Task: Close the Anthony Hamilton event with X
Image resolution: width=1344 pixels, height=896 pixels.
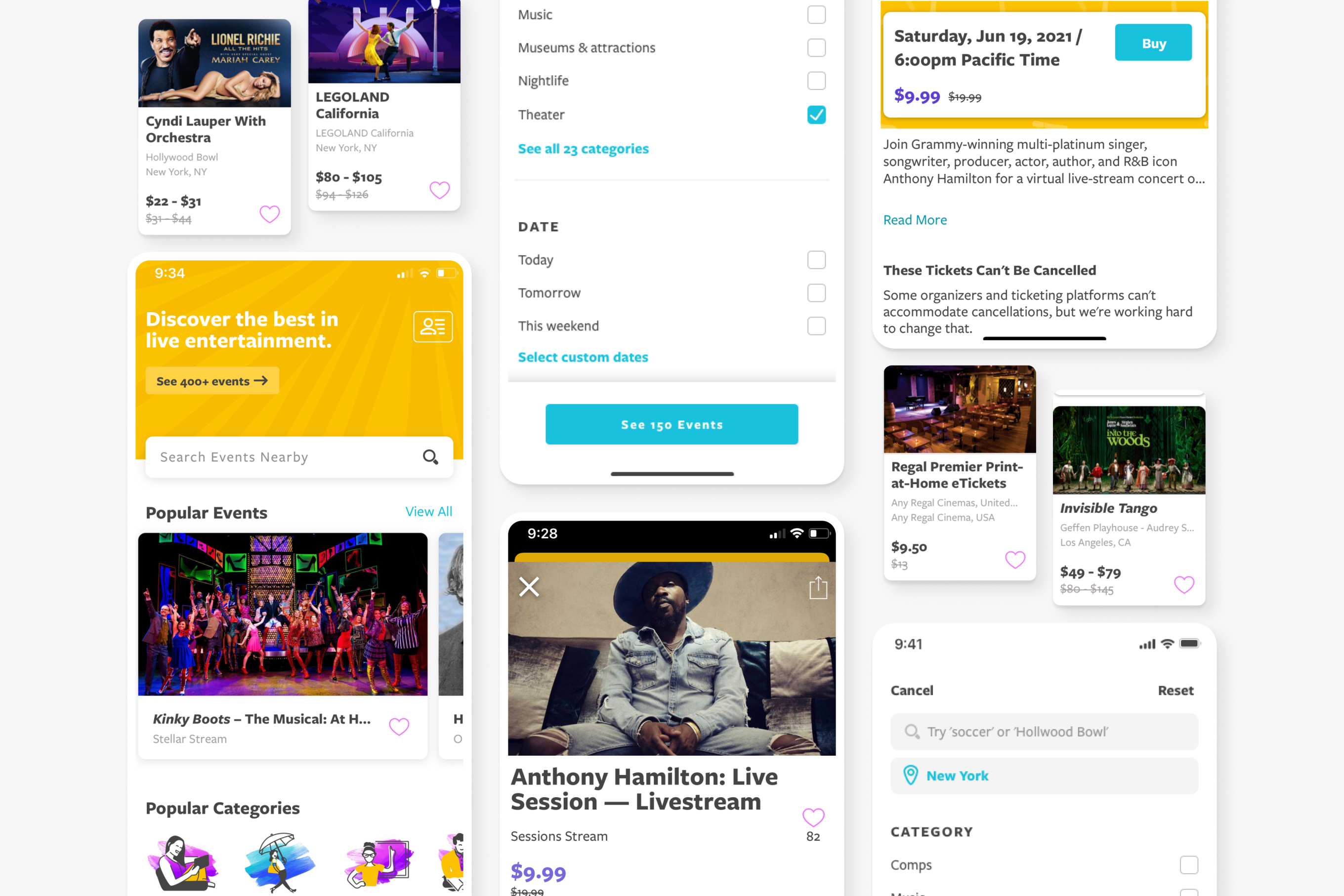Action: click(x=529, y=586)
